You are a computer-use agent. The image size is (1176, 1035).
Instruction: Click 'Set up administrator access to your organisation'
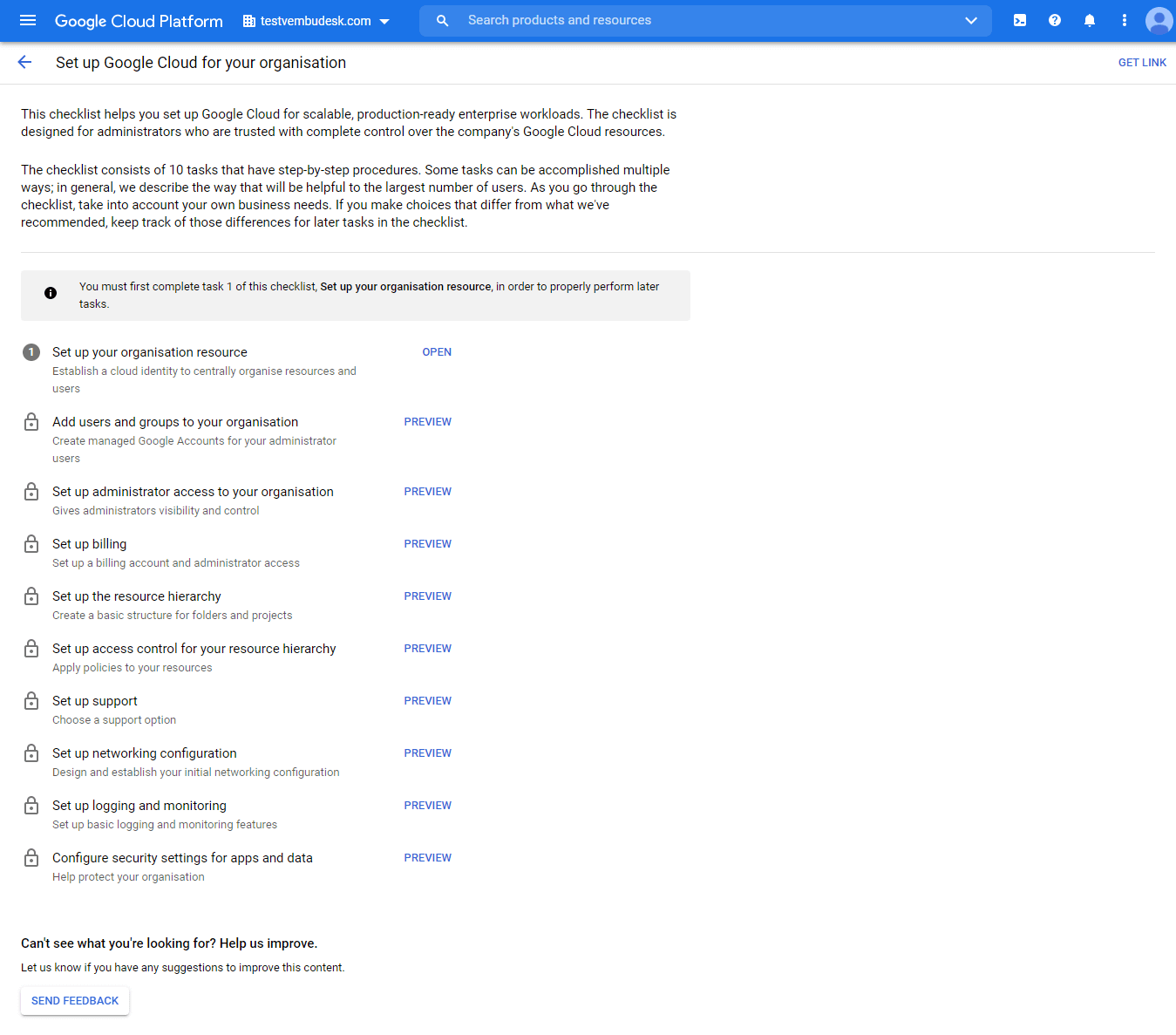[x=193, y=492]
